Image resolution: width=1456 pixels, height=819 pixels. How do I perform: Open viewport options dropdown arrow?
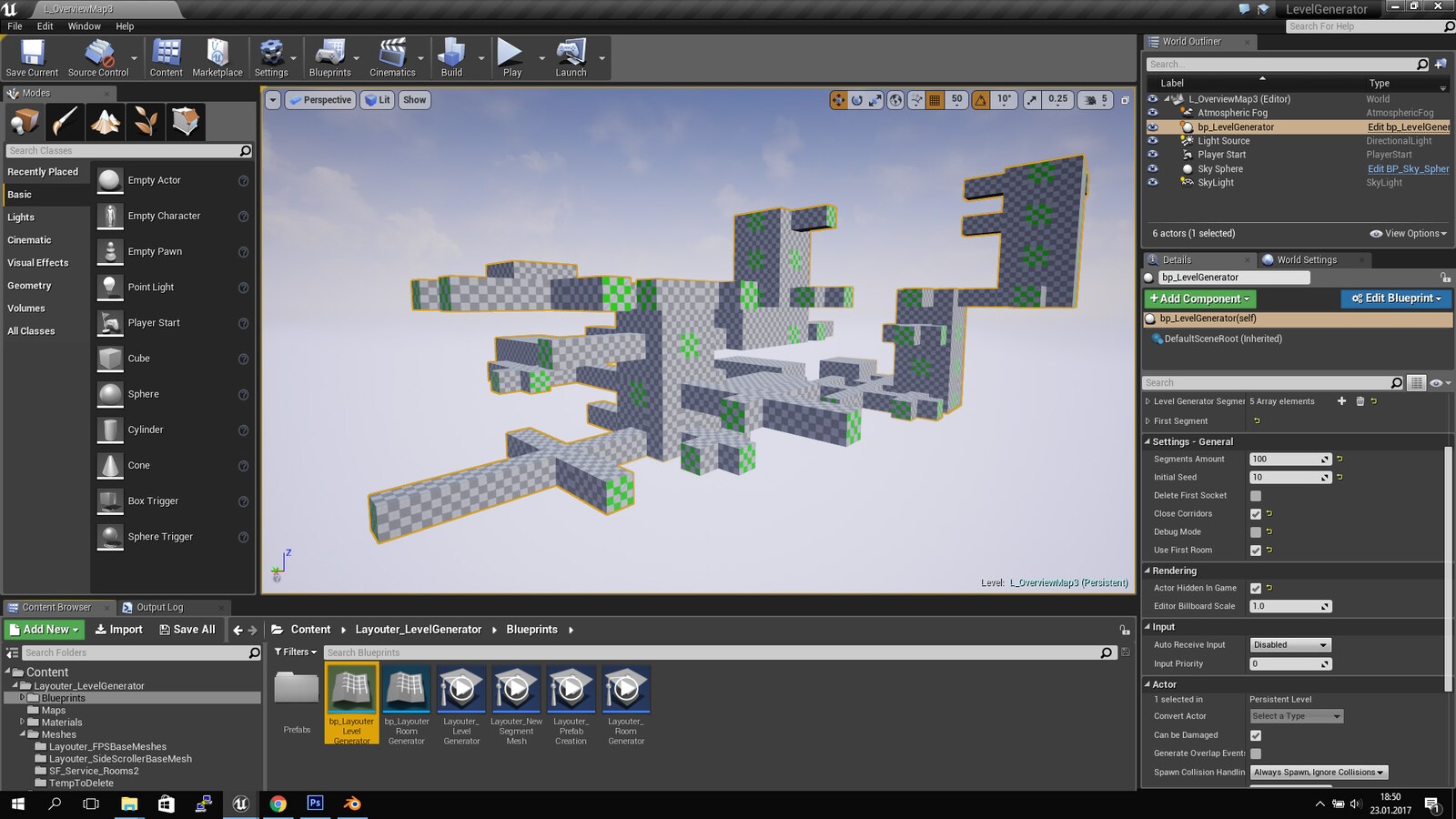pyautogui.click(x=273, y=100)
